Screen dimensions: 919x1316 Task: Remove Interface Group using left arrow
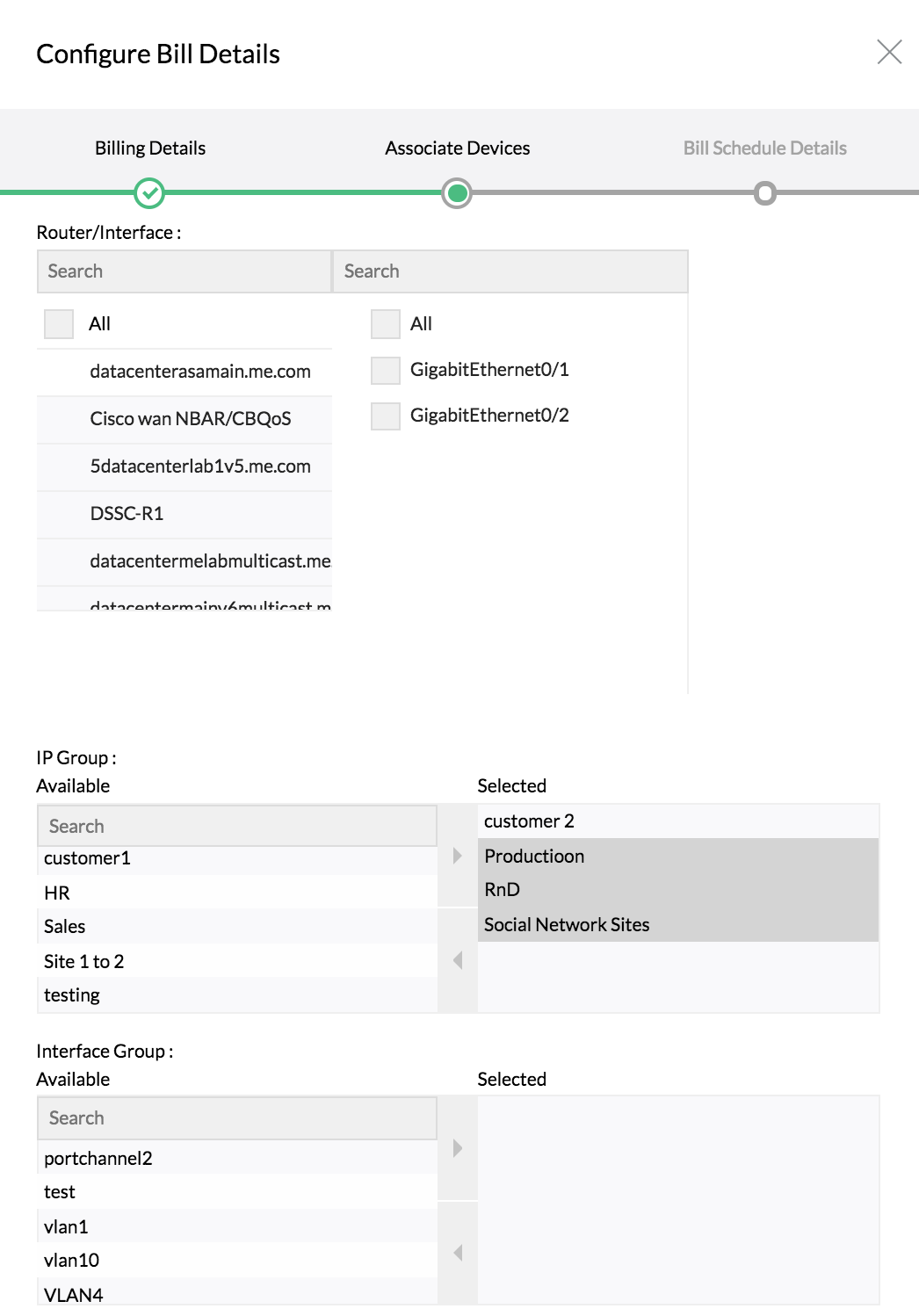tap(457, 1253)
